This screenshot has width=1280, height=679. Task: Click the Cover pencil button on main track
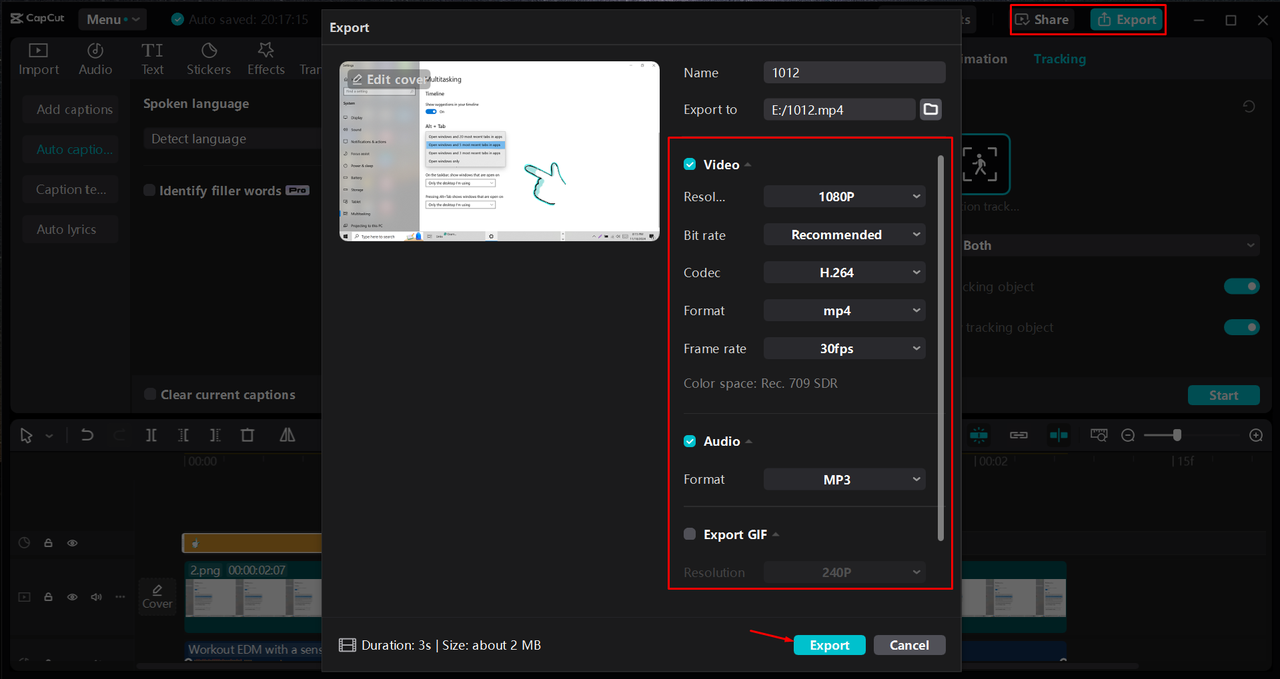[x=157, y=596]
